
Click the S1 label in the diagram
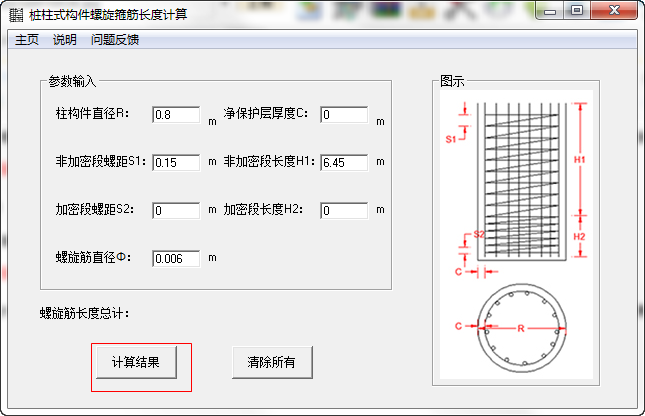click(x=451, y=139)
